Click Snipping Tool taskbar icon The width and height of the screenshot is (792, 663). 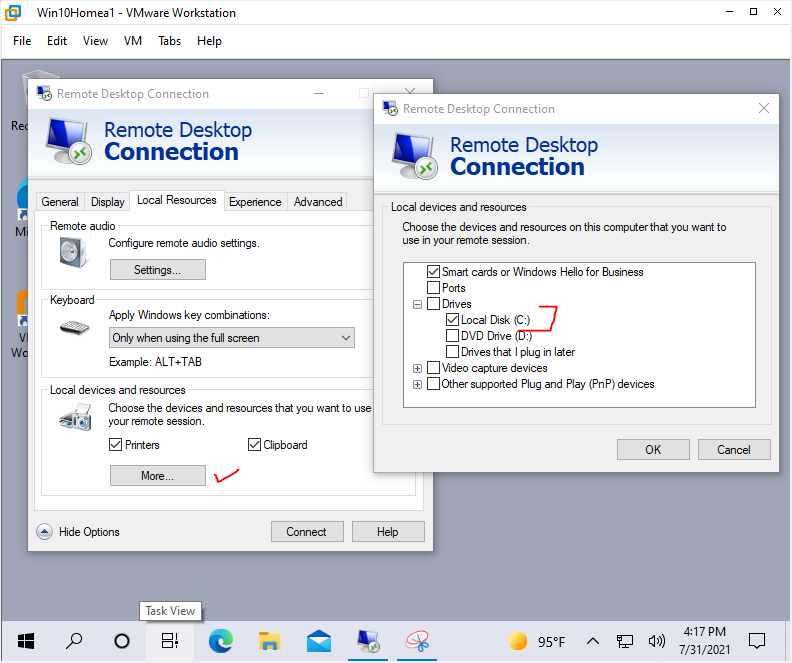[417, 641]
